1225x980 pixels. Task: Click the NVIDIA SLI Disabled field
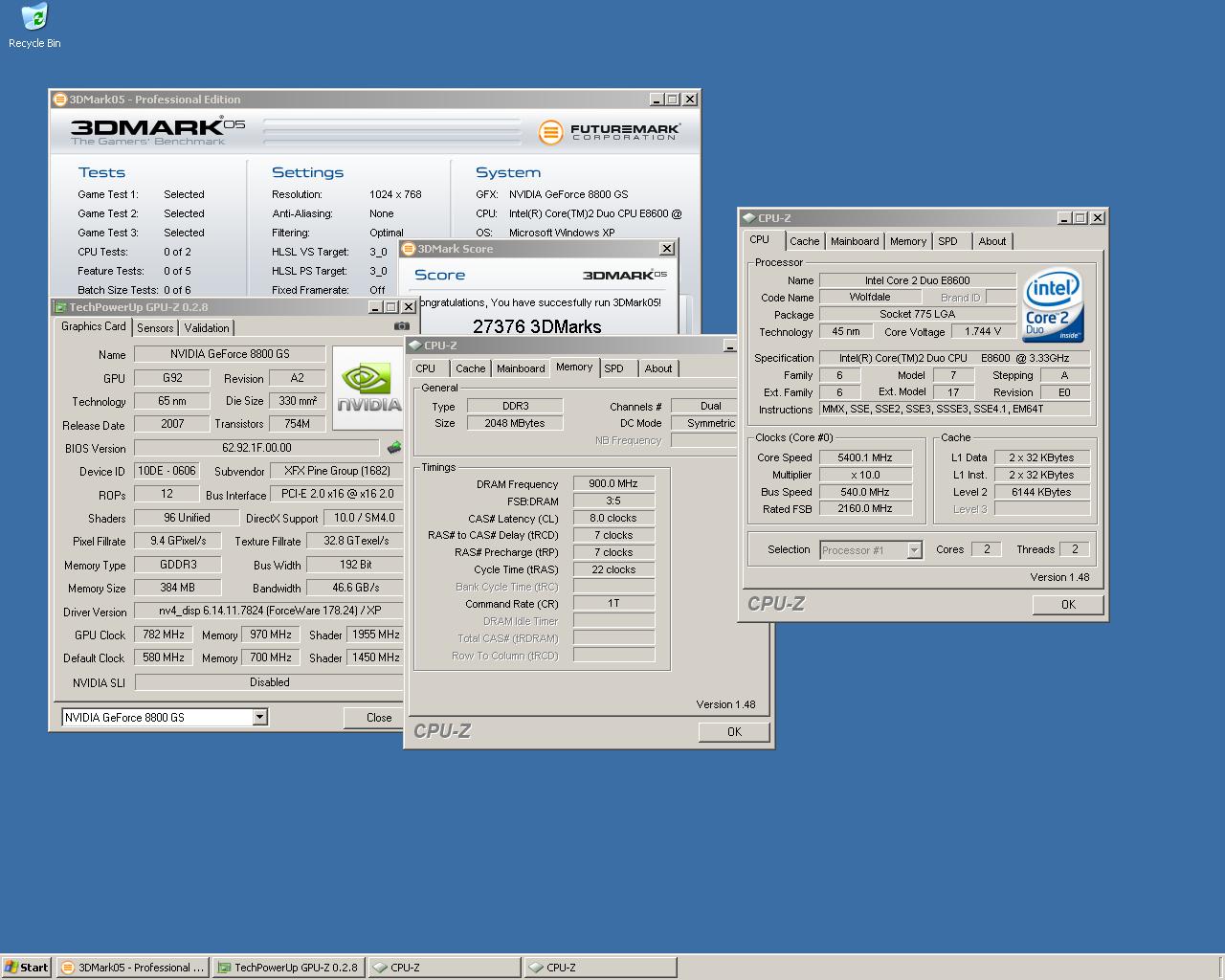click(x=269, y=682)
